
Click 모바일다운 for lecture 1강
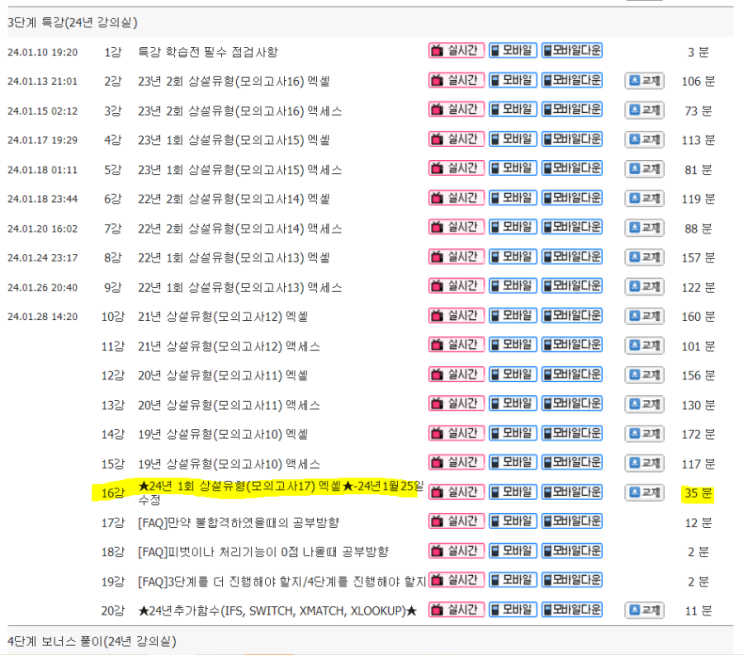click(x=572, y=50)
